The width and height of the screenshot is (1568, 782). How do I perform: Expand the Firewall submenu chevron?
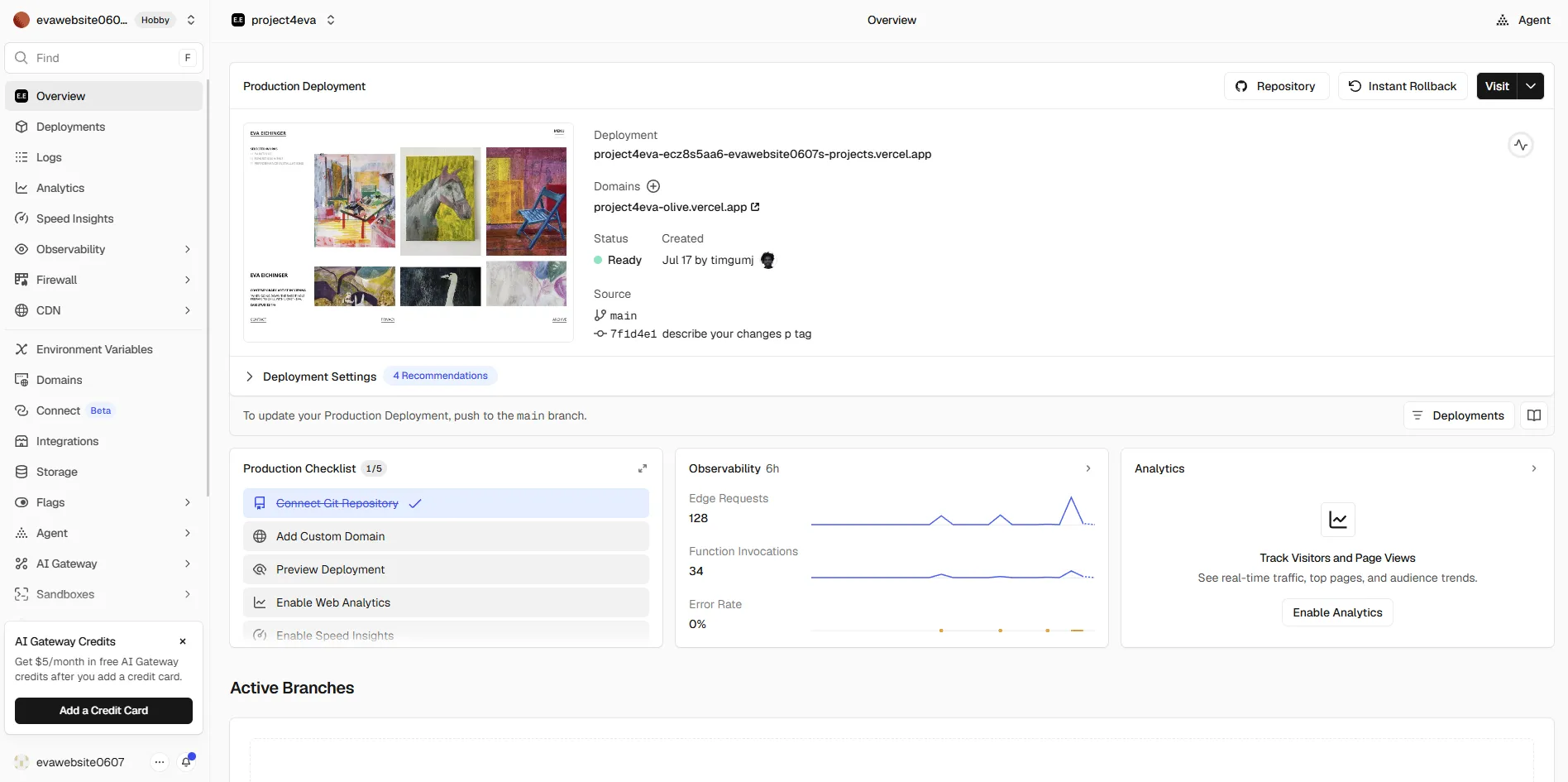click(188, 280)
